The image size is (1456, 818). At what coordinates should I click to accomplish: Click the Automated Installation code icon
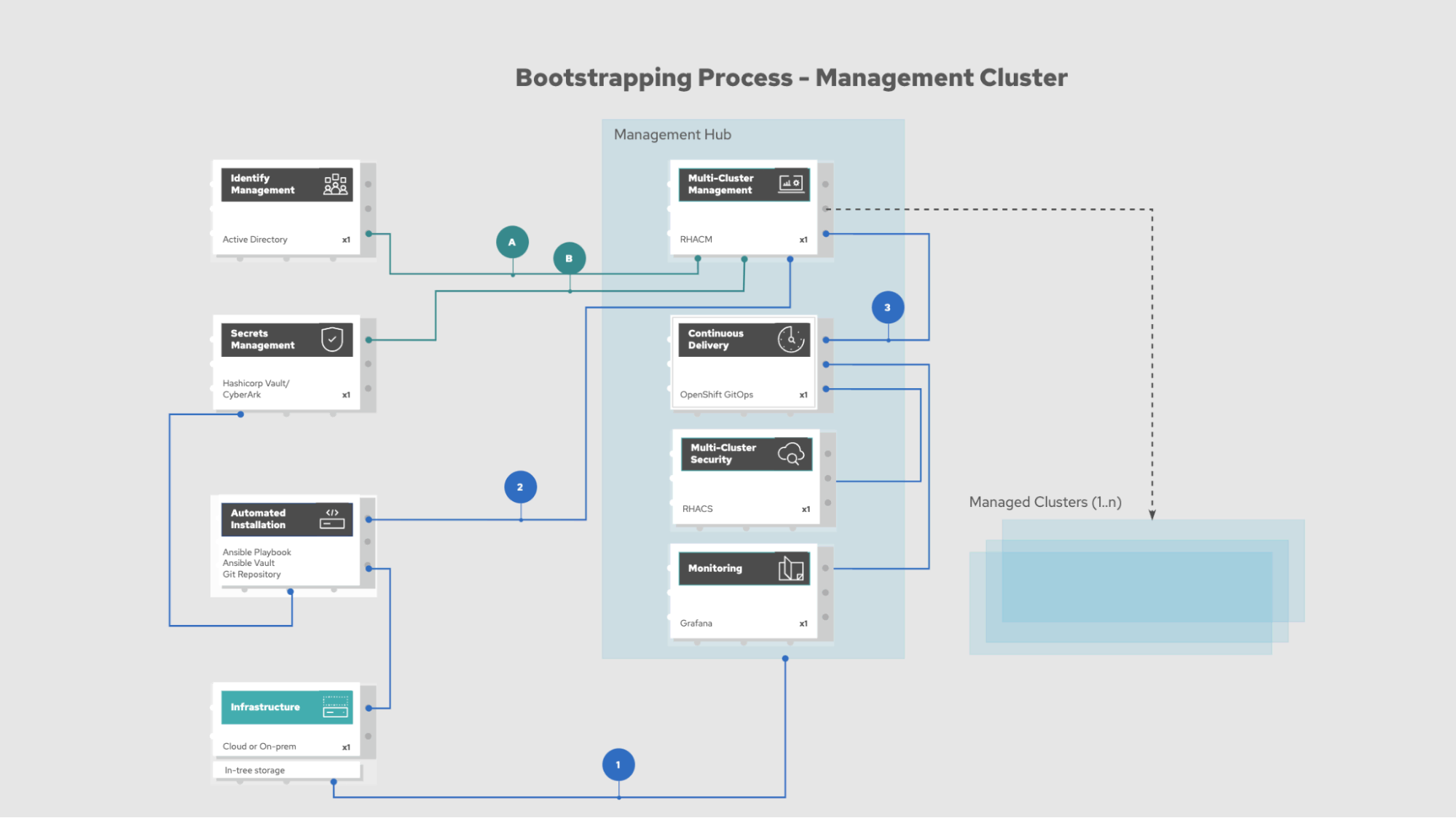click(332, 519)
